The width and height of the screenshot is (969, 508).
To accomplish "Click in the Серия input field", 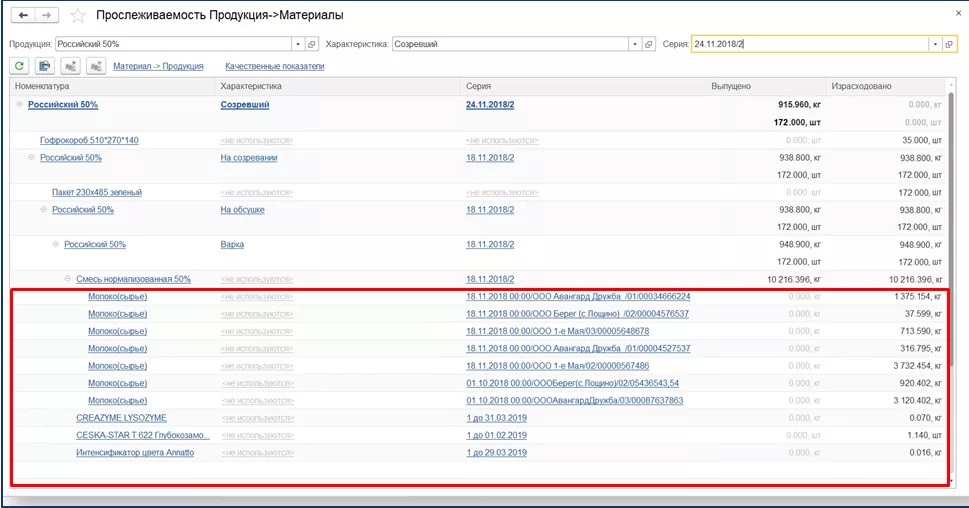I will [x=808, y=44].
